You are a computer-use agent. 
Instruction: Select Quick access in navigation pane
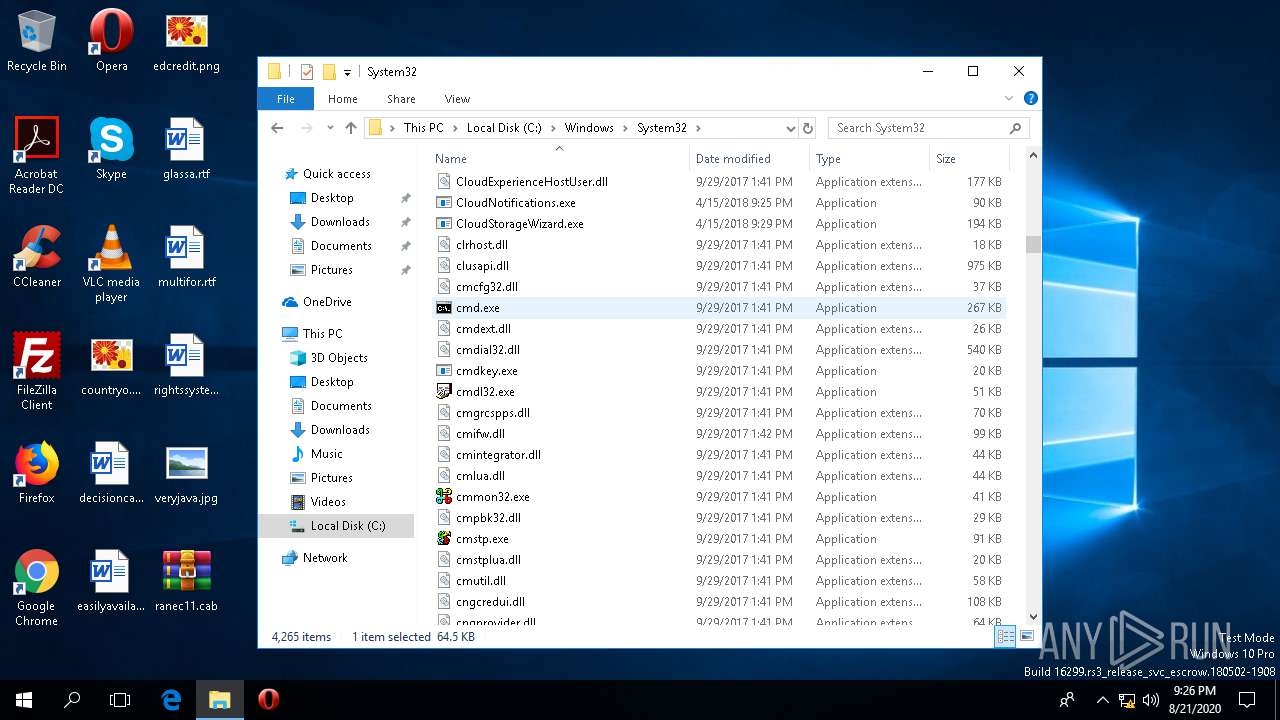337,174
